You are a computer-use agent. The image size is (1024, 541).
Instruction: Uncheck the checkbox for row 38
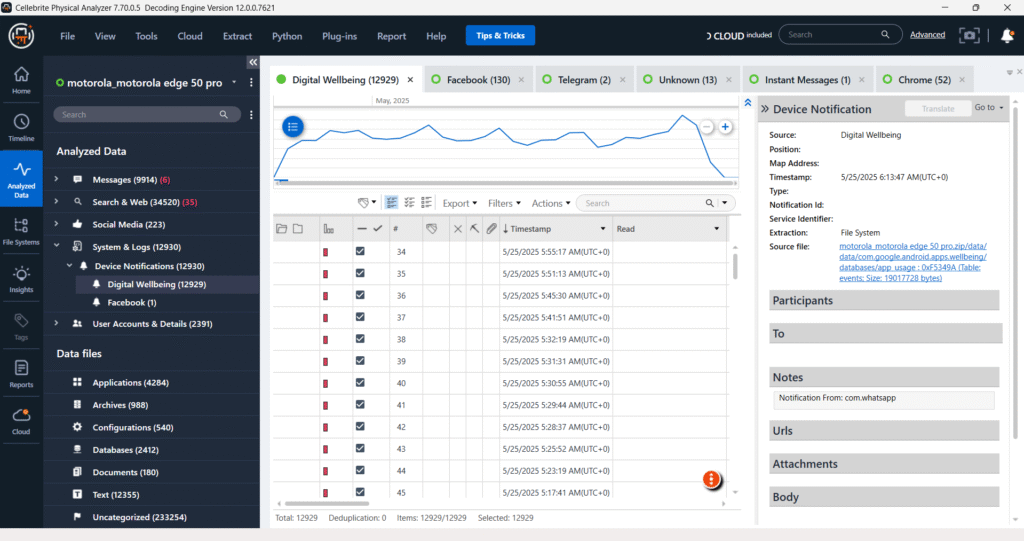[x=360, y=338]
